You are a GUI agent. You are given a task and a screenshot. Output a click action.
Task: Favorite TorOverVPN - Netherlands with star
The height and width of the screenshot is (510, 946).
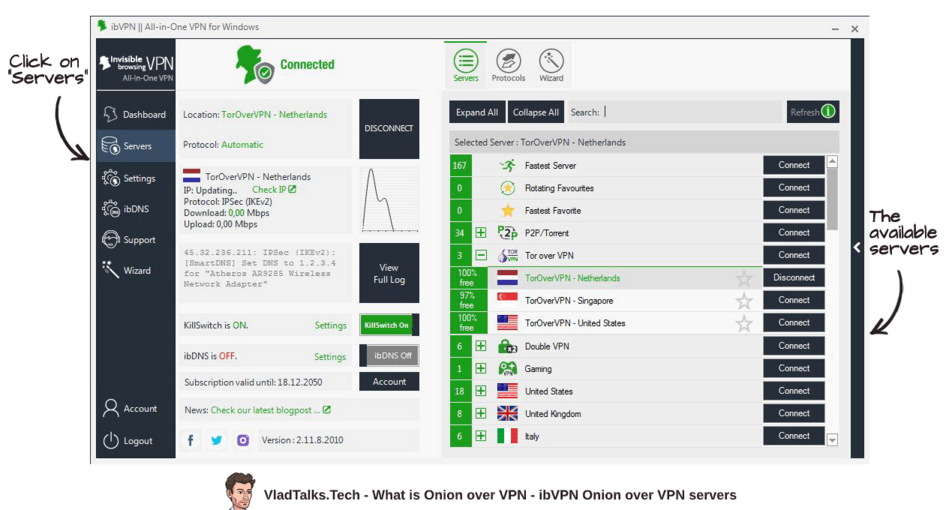(x=744, y=278)
